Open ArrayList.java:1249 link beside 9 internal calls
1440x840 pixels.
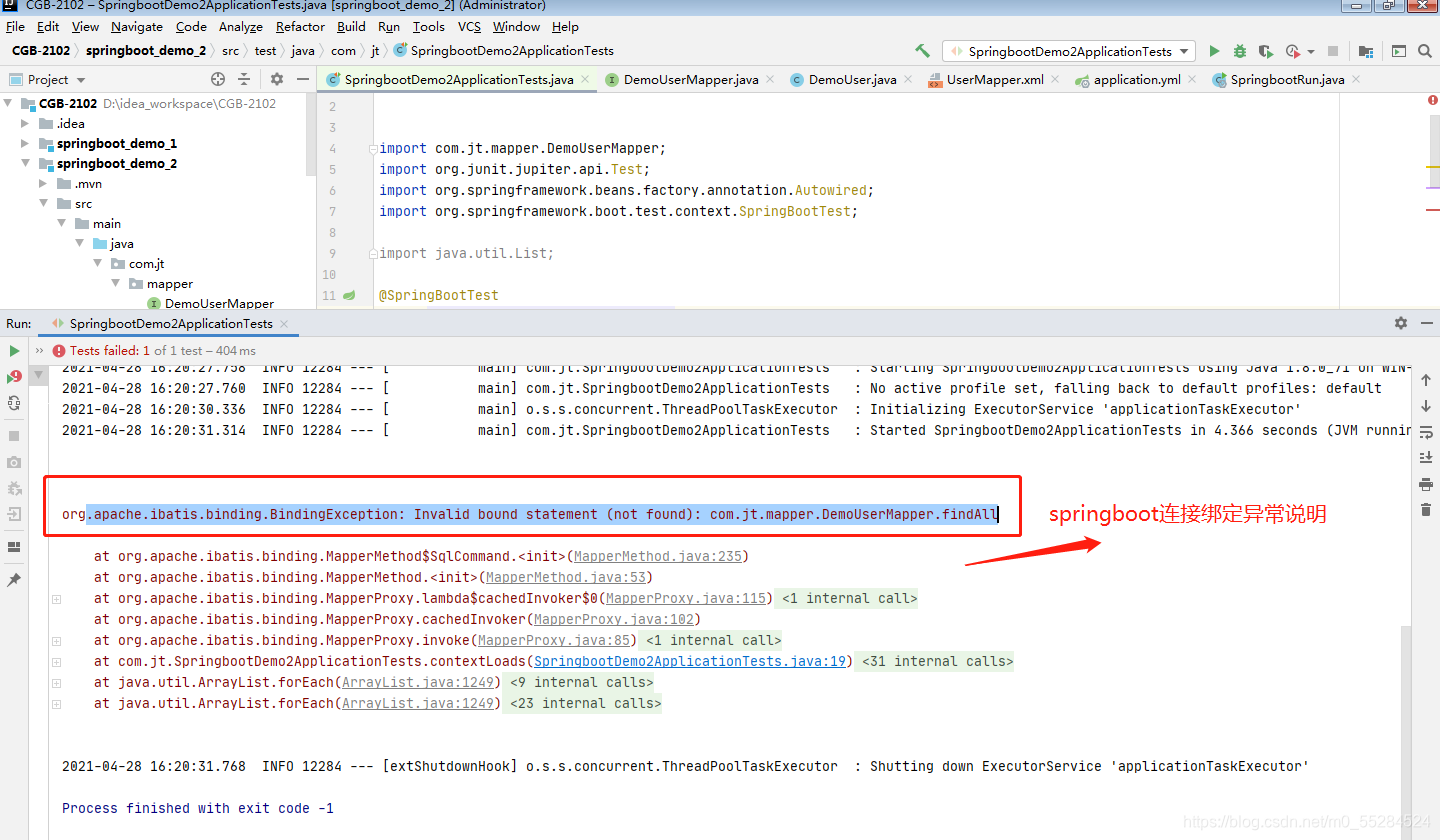click(419, 682)
